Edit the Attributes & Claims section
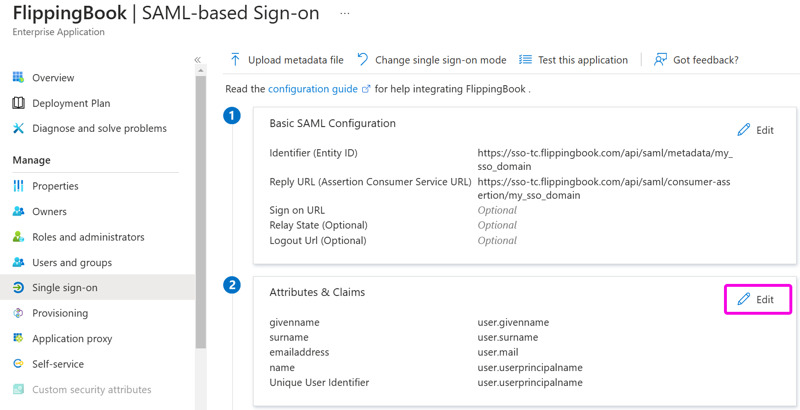 click(756, 299)
